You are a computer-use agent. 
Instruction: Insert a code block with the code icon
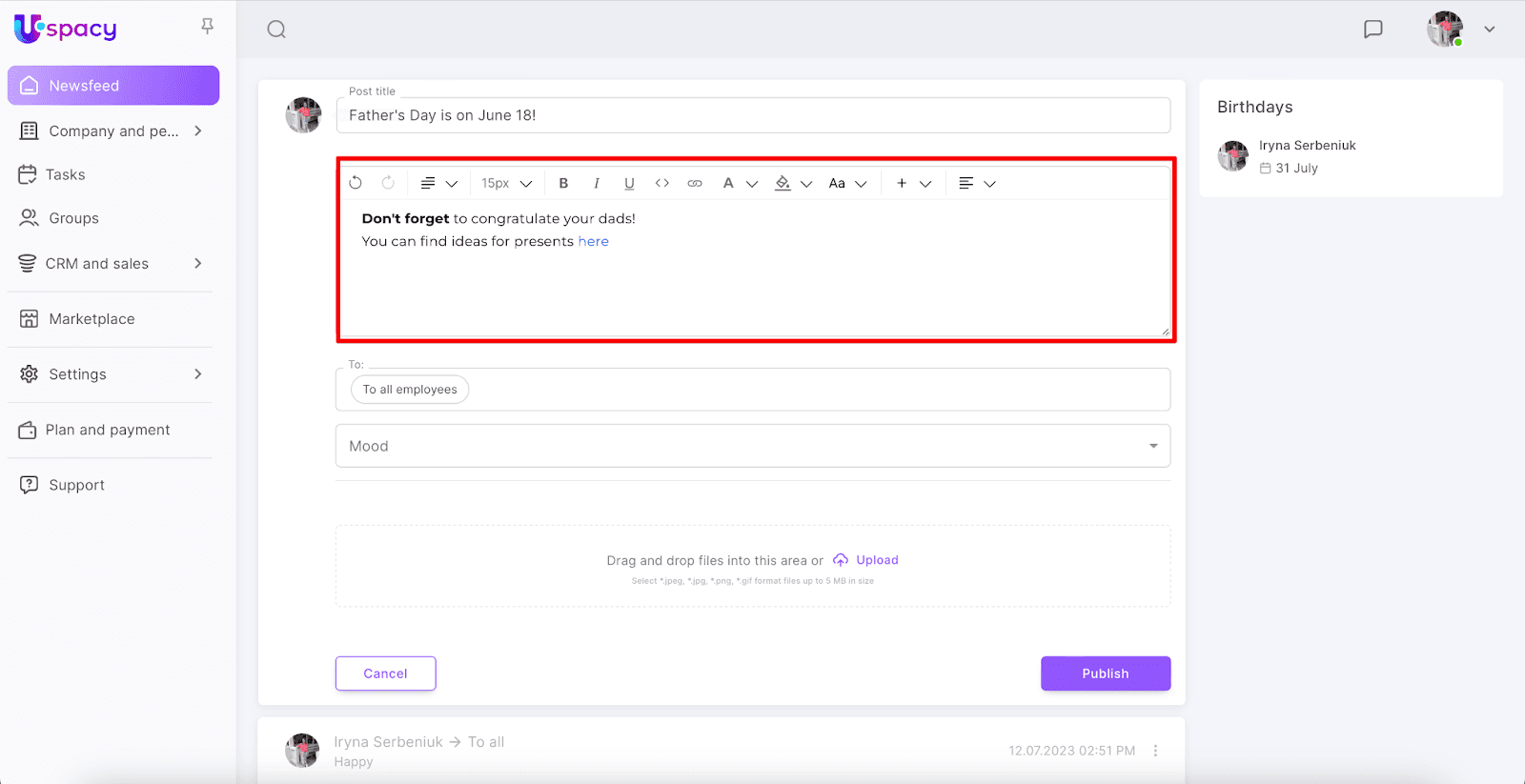[662, 183]
